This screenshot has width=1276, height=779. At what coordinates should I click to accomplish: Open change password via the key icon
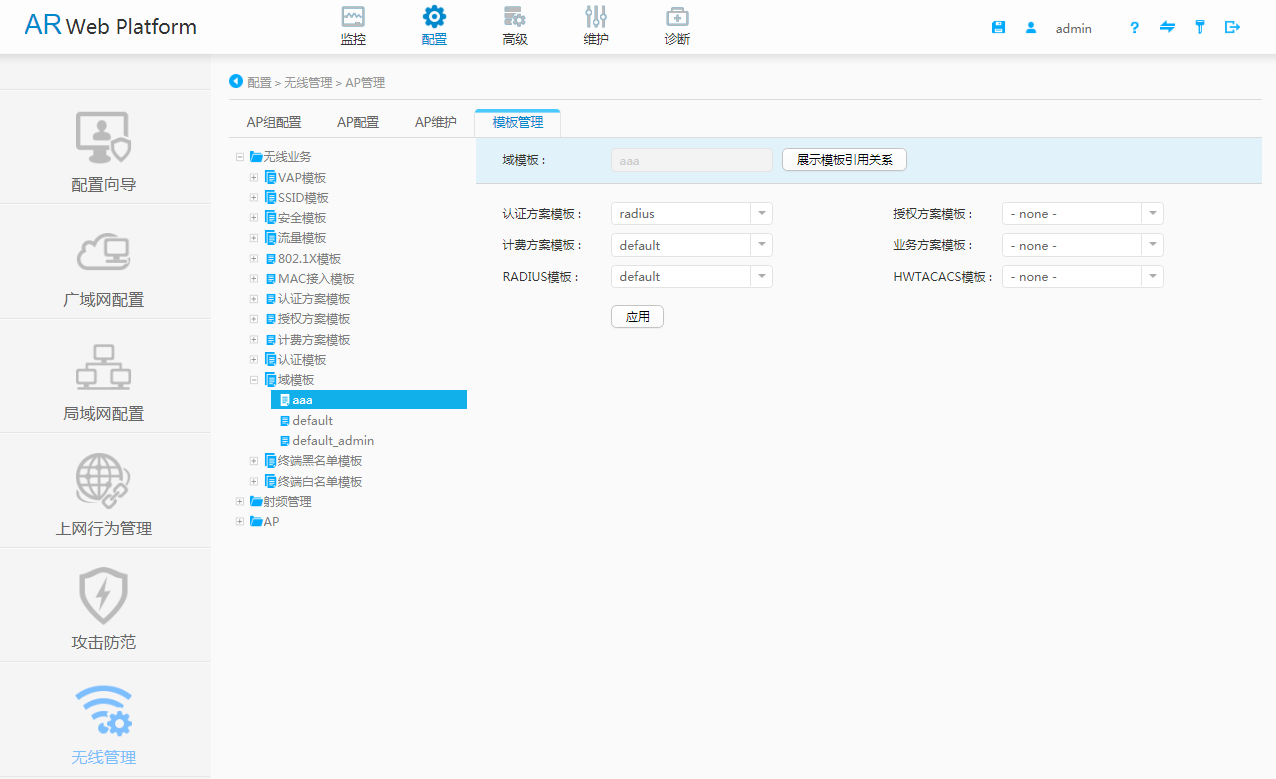1199,27
